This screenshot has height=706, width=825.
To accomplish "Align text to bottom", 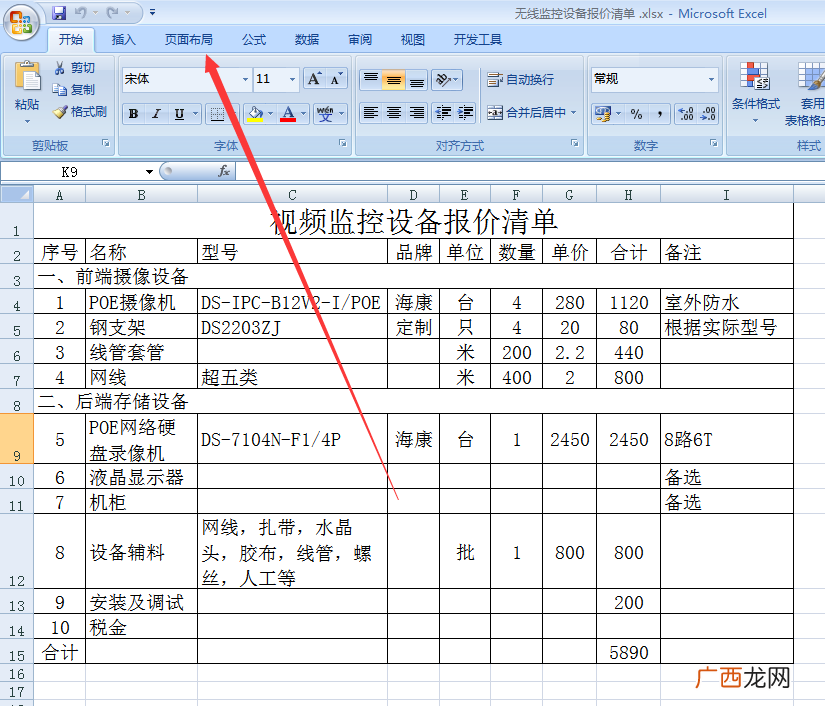I will pos(417,80).
